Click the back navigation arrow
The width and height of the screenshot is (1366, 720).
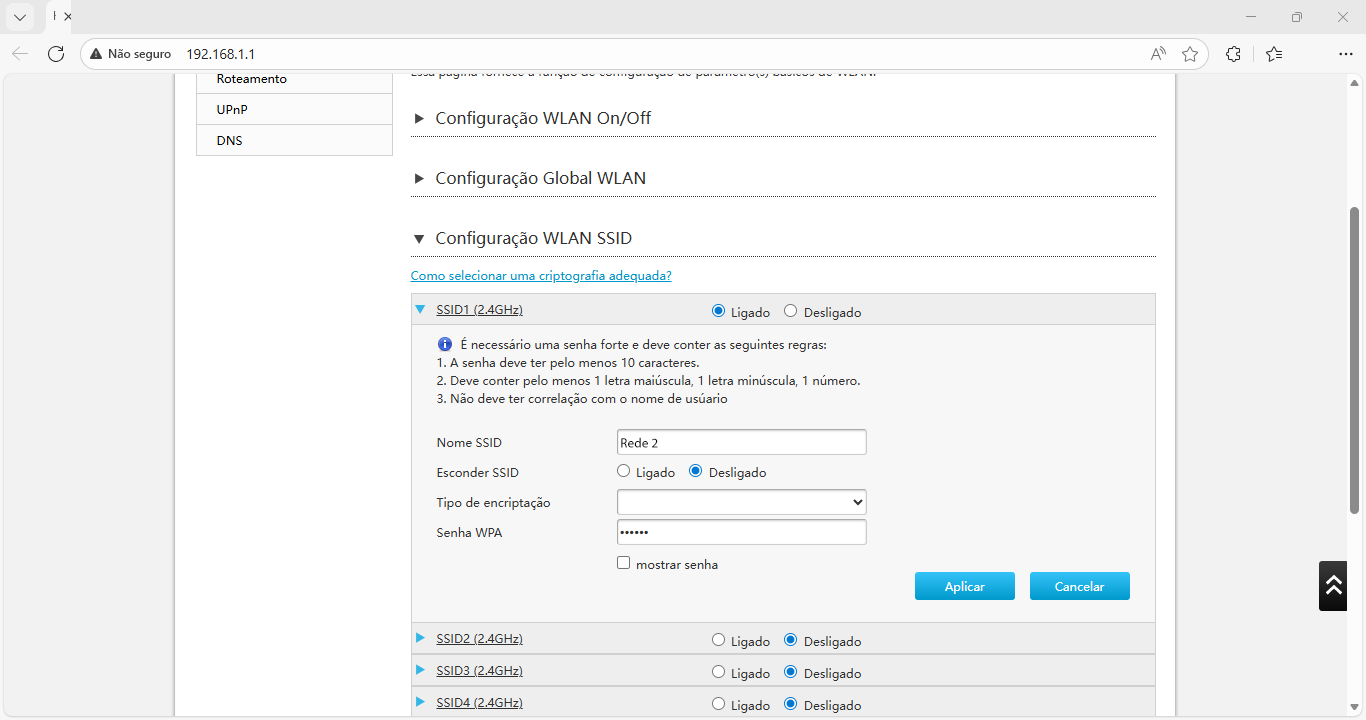(20, 54)
